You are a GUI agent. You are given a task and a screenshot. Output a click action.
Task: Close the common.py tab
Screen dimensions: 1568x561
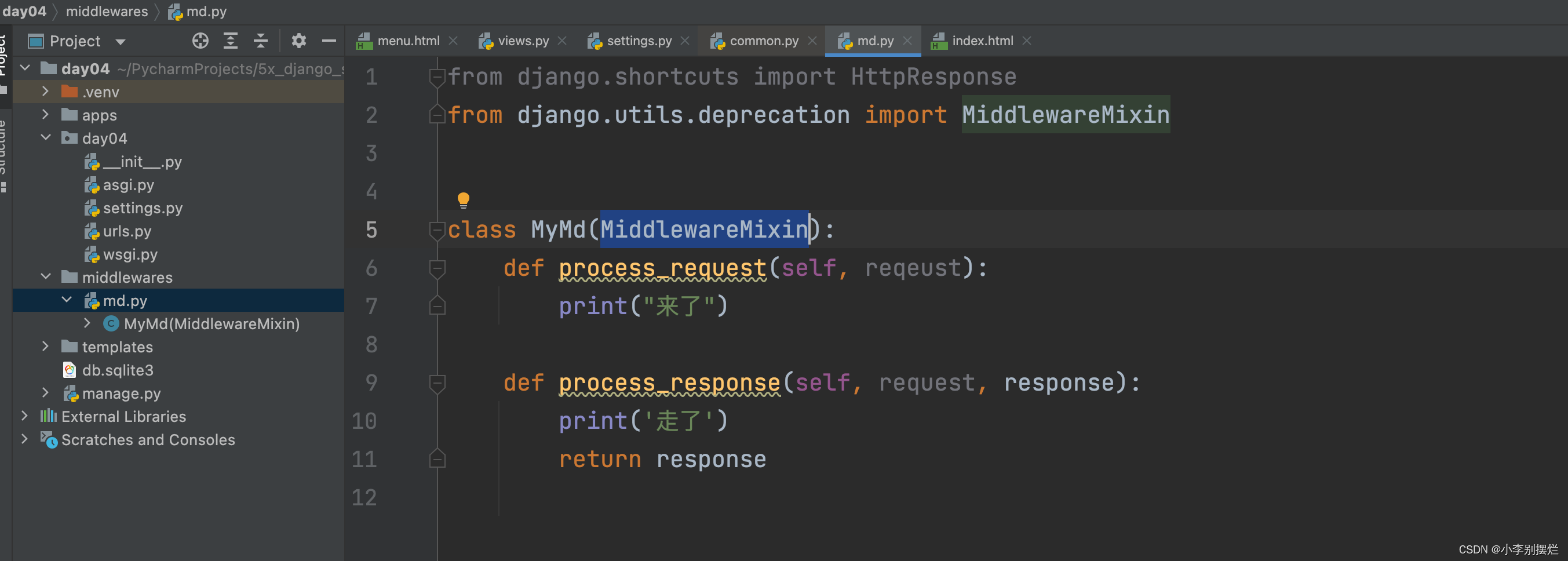pyautogui.click(x=812, y=41)
